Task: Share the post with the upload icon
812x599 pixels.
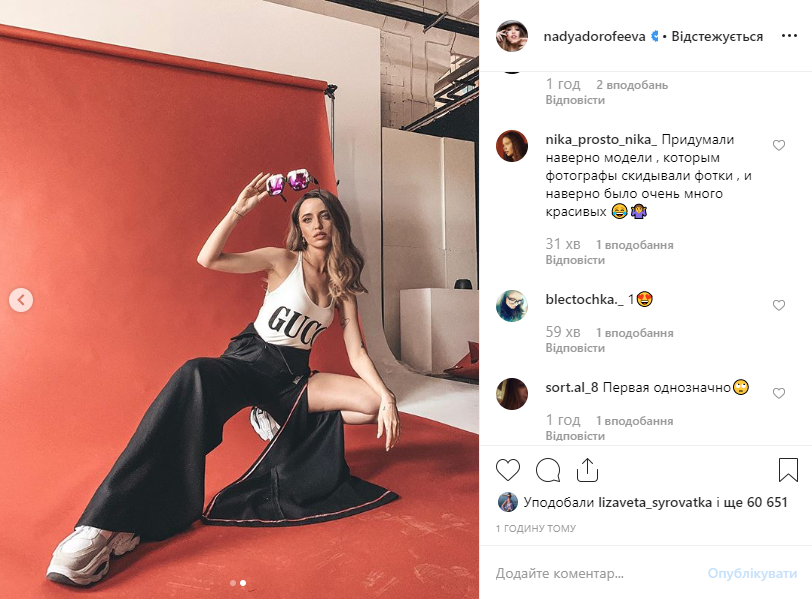Action: click(x=587, y=470)
